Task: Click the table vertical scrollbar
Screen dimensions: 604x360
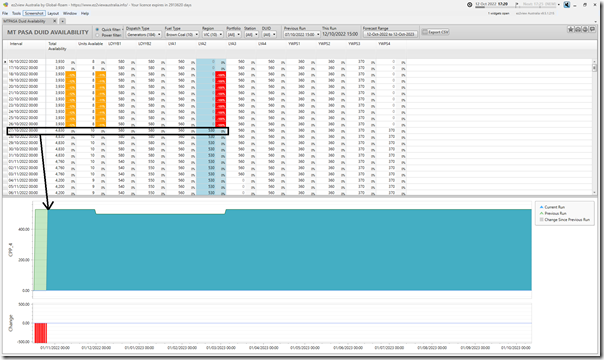Action: (594, 127)
